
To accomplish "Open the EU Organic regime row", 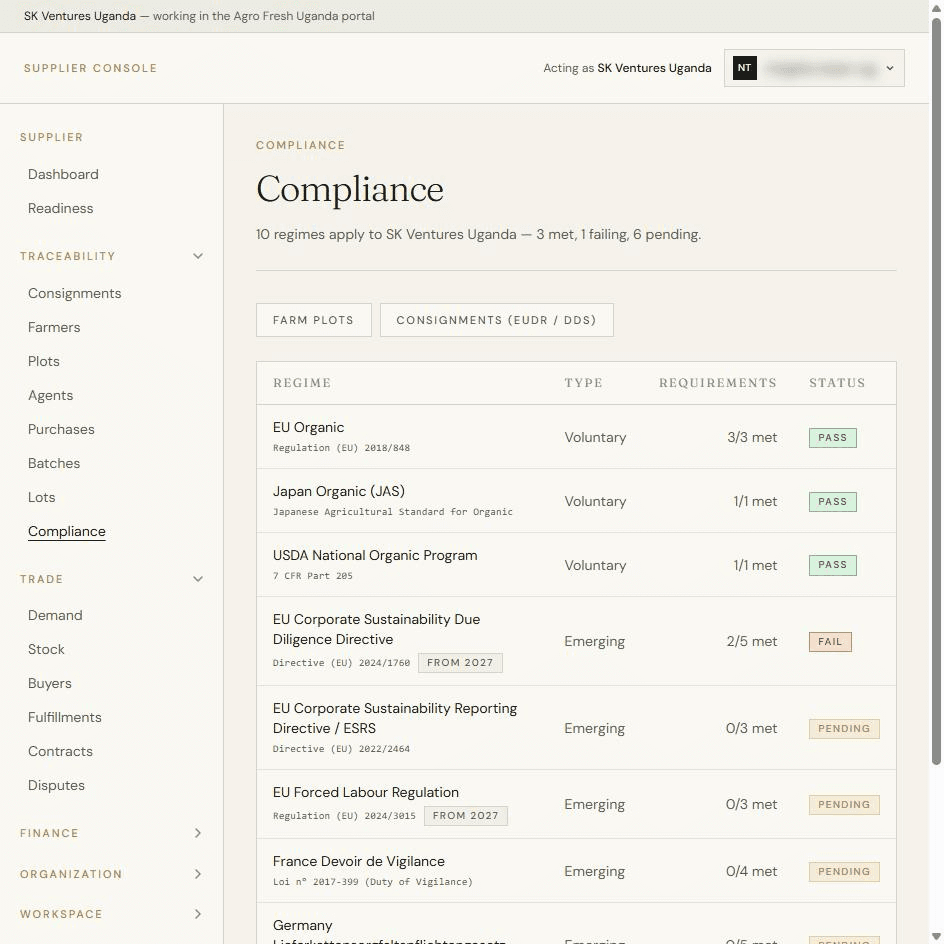I will [x=576, y=437].
